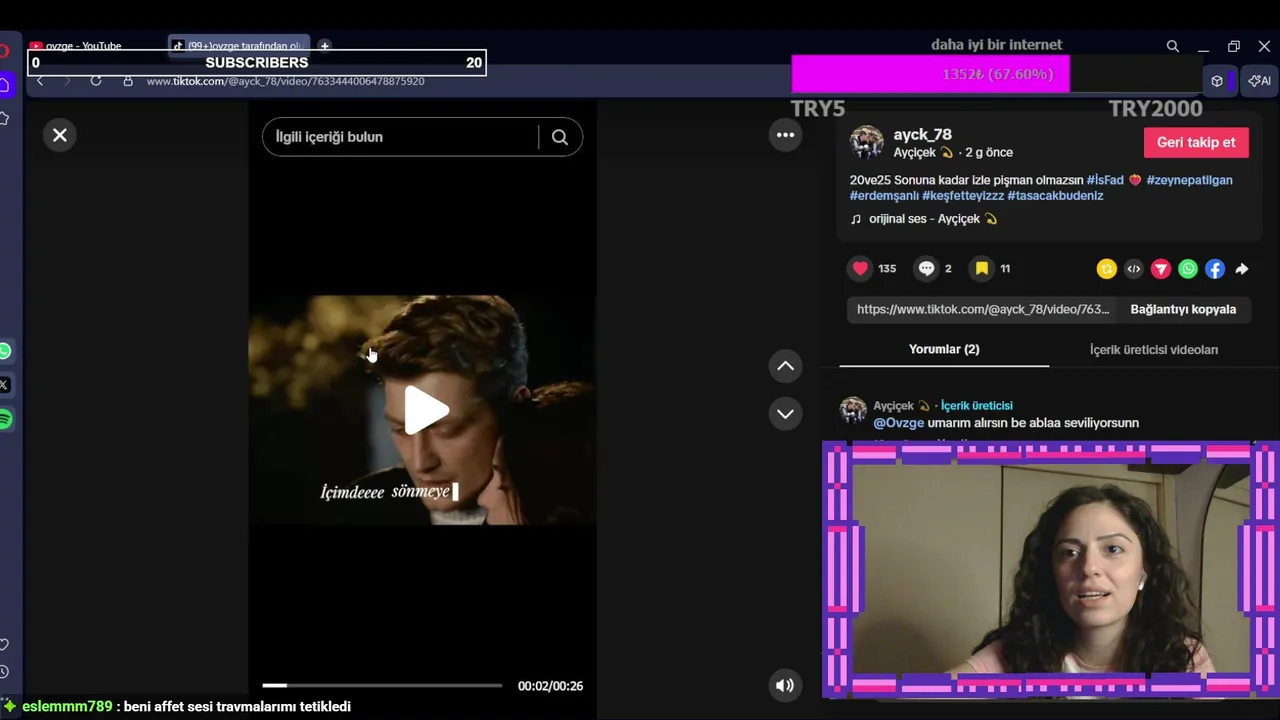
Task: Repost the video with yellow repost icon
Action: (1106, 269)
